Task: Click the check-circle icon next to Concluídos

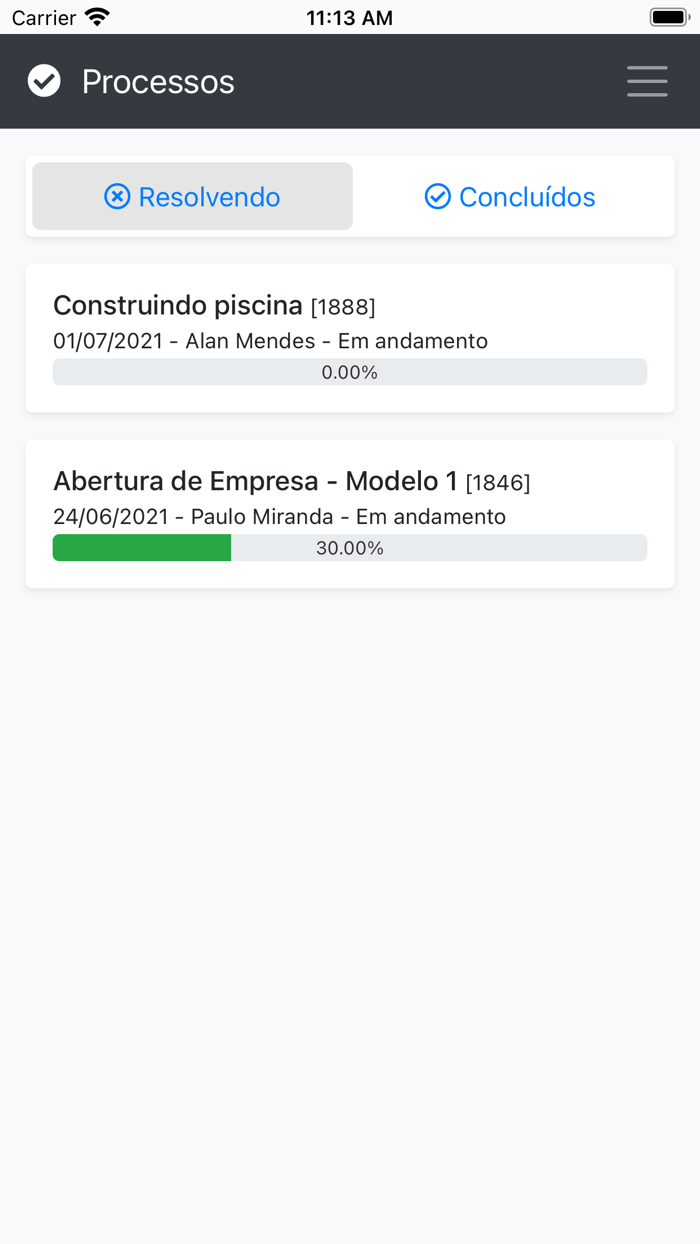Action: coord(438,196)
